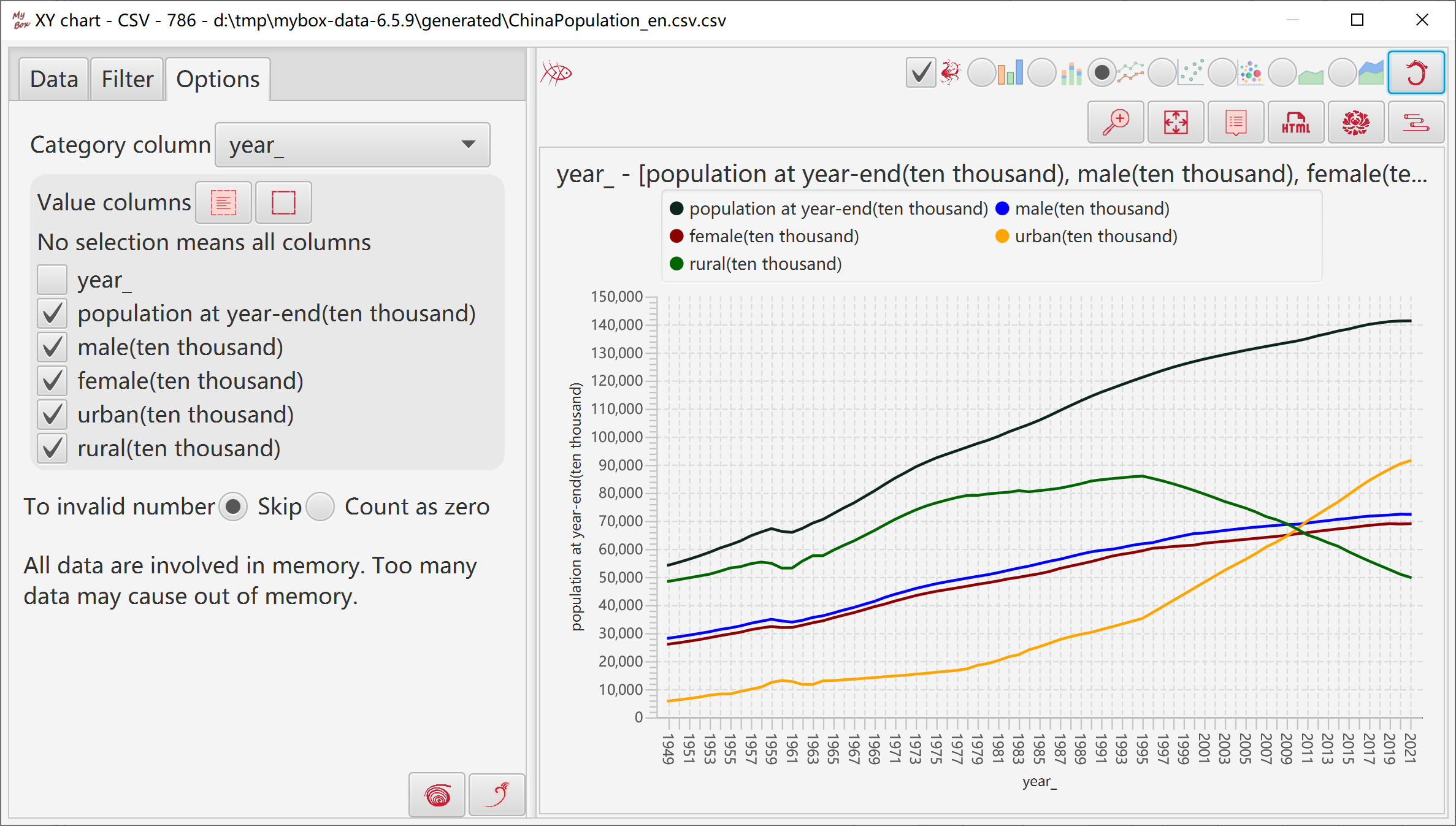Click female(ten thousand) dark red legend dot
Screen dimensions: 1456x826
point(676,236)
